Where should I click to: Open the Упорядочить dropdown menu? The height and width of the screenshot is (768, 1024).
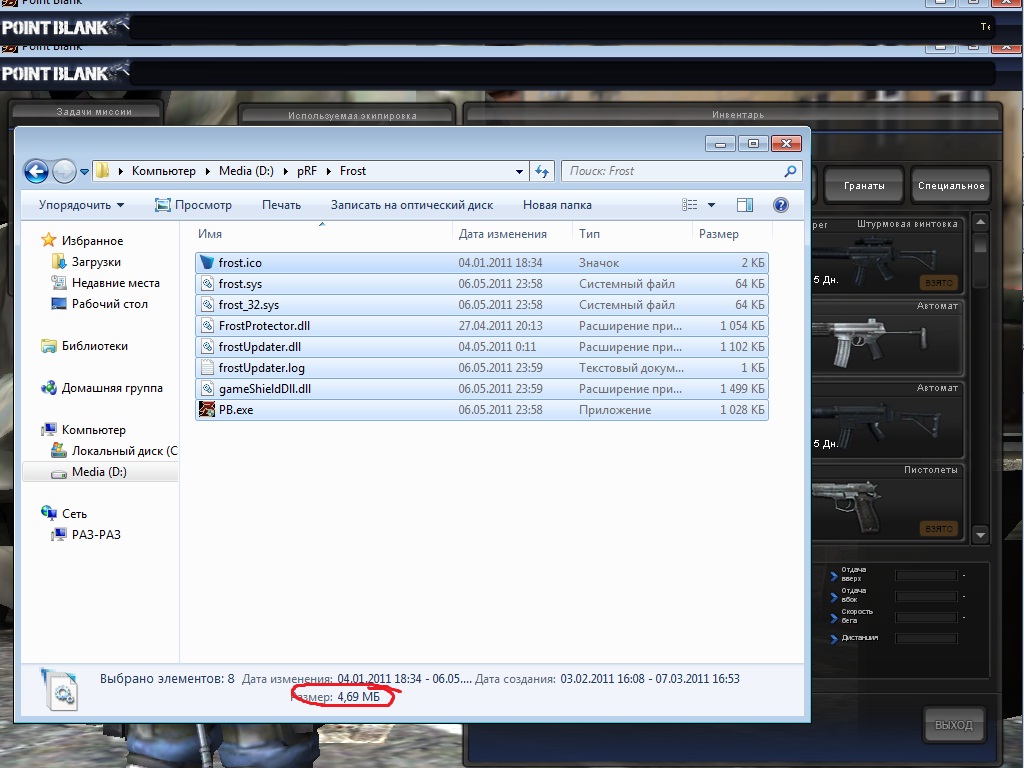[81, 205]
